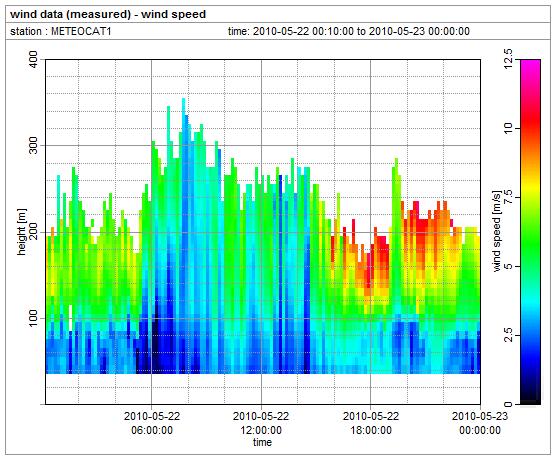
Task: Click the 100 label on the height axis
Action: 33,318
